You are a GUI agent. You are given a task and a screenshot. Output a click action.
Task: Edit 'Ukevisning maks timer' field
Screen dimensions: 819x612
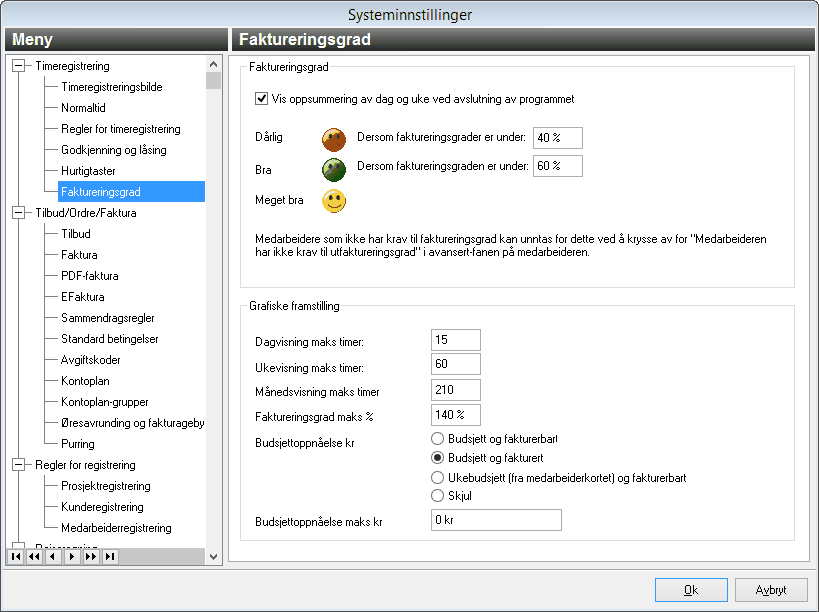(455, 364)
